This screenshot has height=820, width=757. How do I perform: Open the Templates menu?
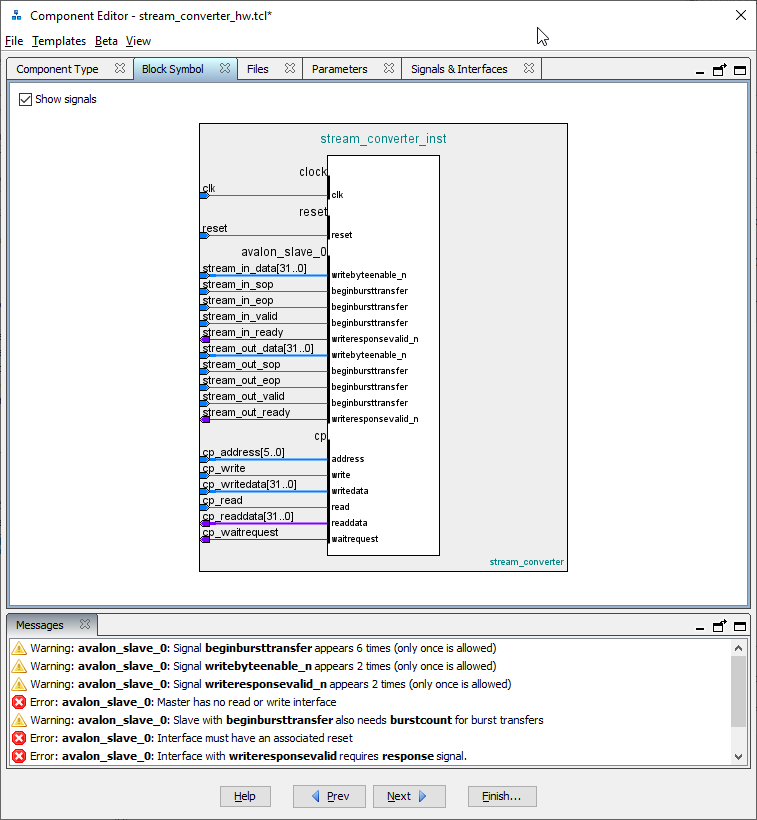59,41
